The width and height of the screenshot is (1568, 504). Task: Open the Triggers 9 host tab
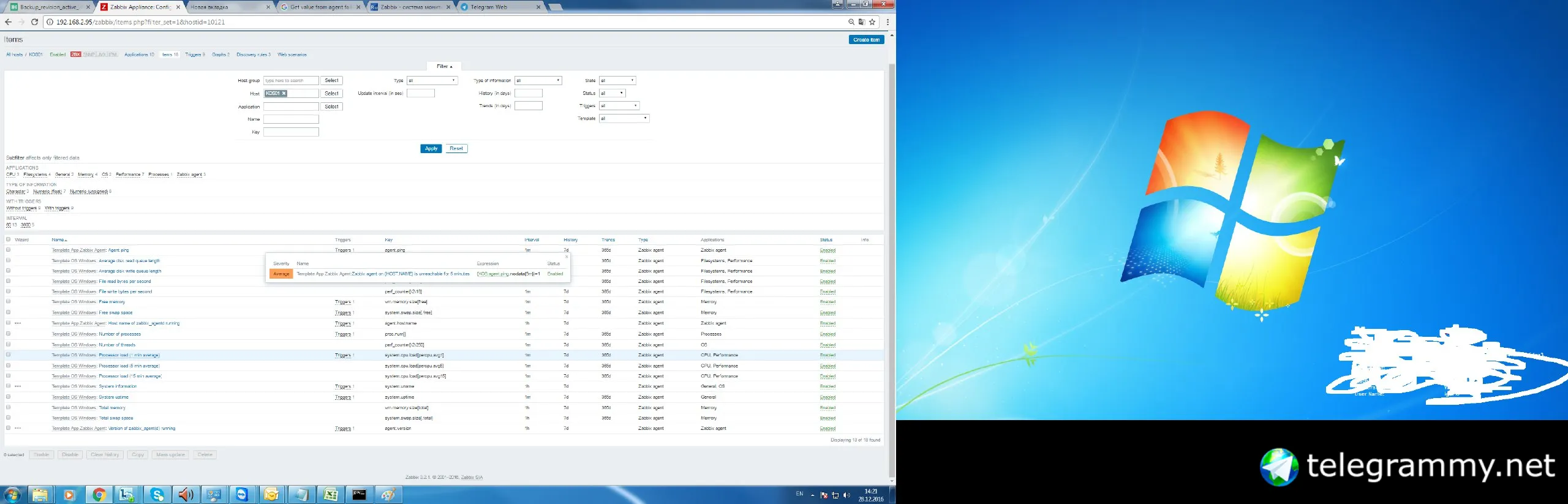(x=195, y=55)
